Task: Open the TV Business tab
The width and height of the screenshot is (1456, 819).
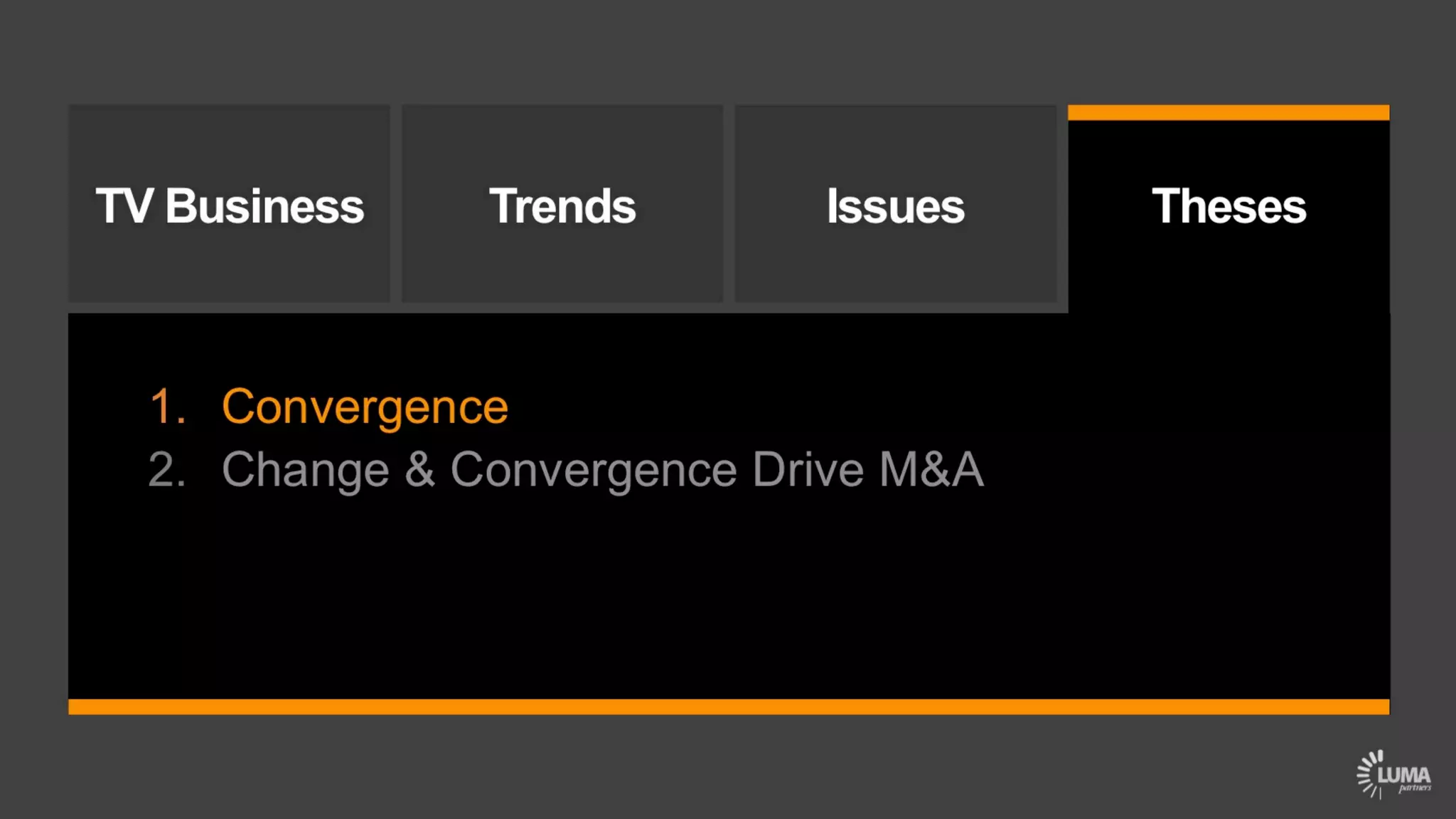Action: pos(229,205)
